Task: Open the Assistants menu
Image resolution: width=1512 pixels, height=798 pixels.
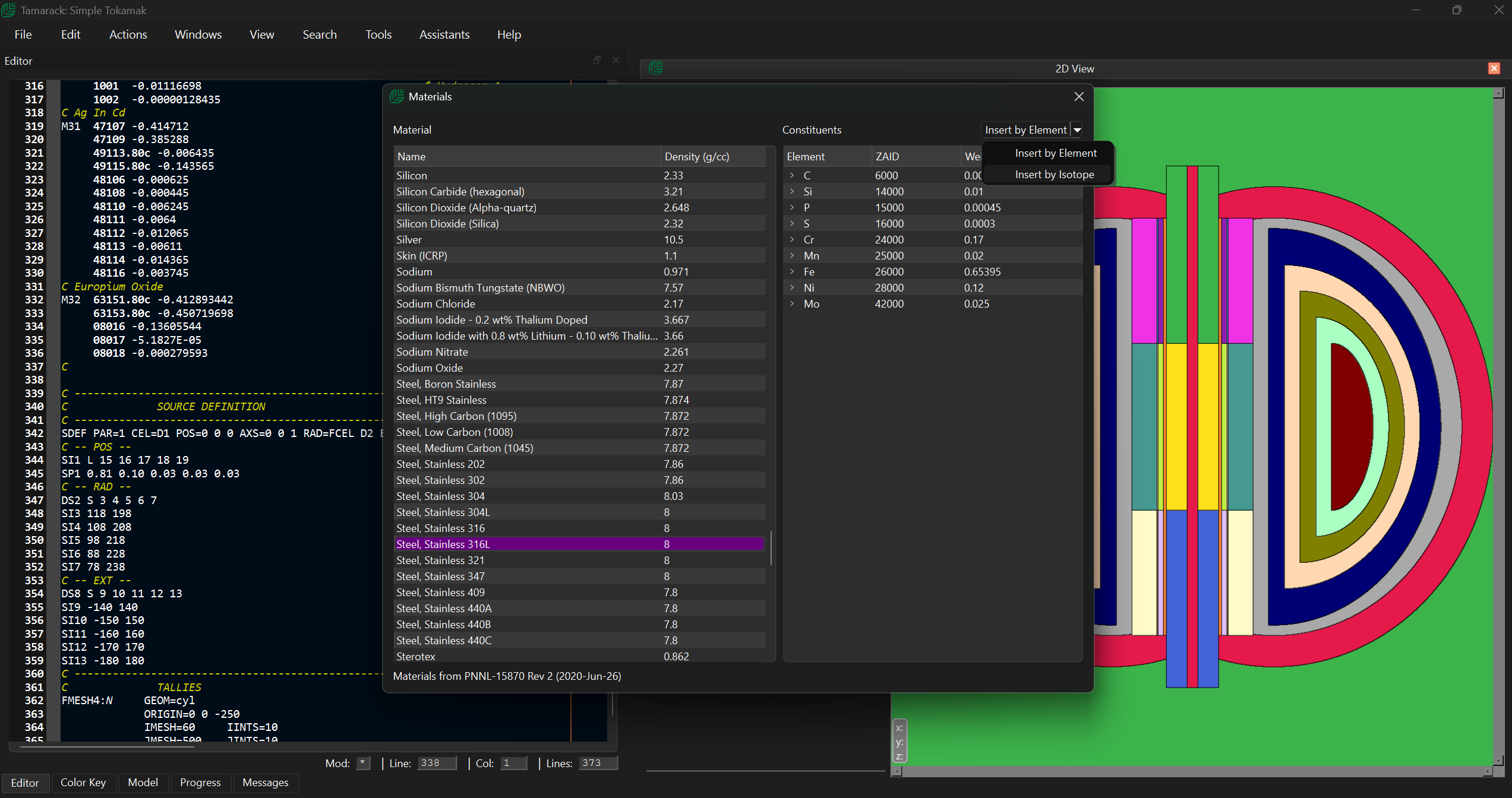Action: [x=444, y=34]
